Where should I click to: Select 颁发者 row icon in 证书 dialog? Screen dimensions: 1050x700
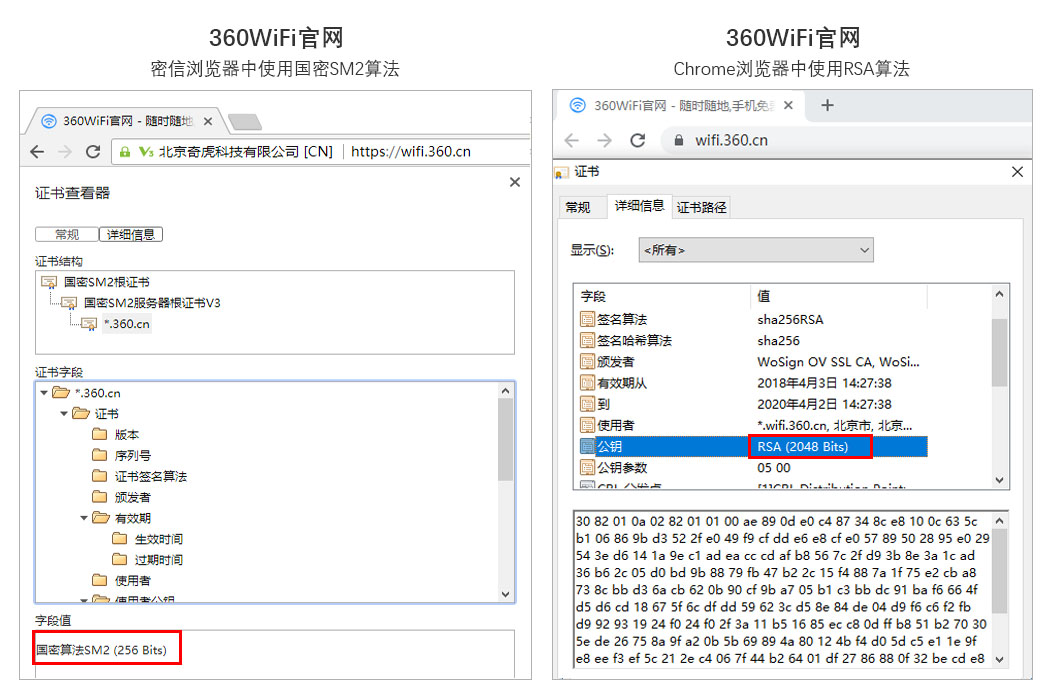click(587, 362)
